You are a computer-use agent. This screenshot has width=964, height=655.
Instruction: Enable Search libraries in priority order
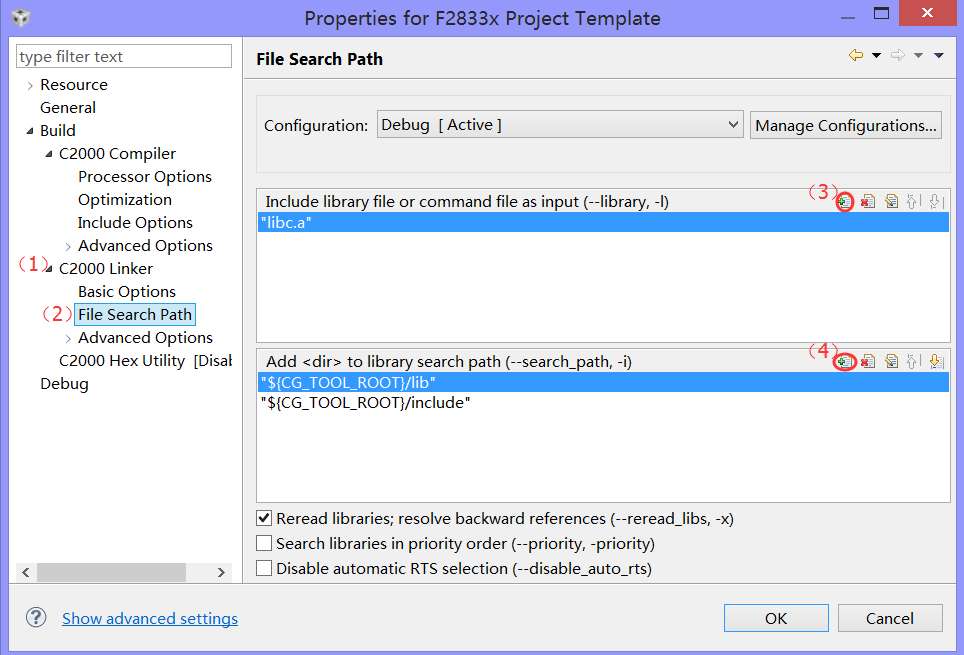[x=264, y=544]
